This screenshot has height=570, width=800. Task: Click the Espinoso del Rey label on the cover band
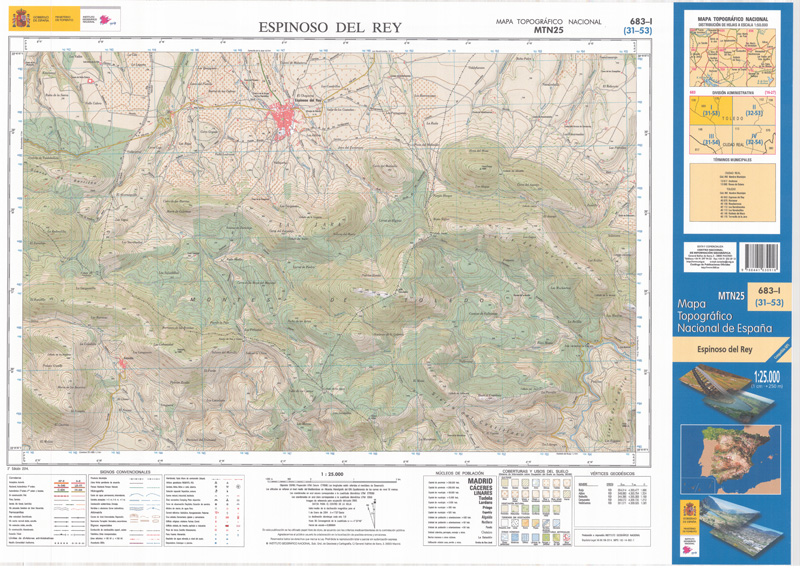coord(724,350)
